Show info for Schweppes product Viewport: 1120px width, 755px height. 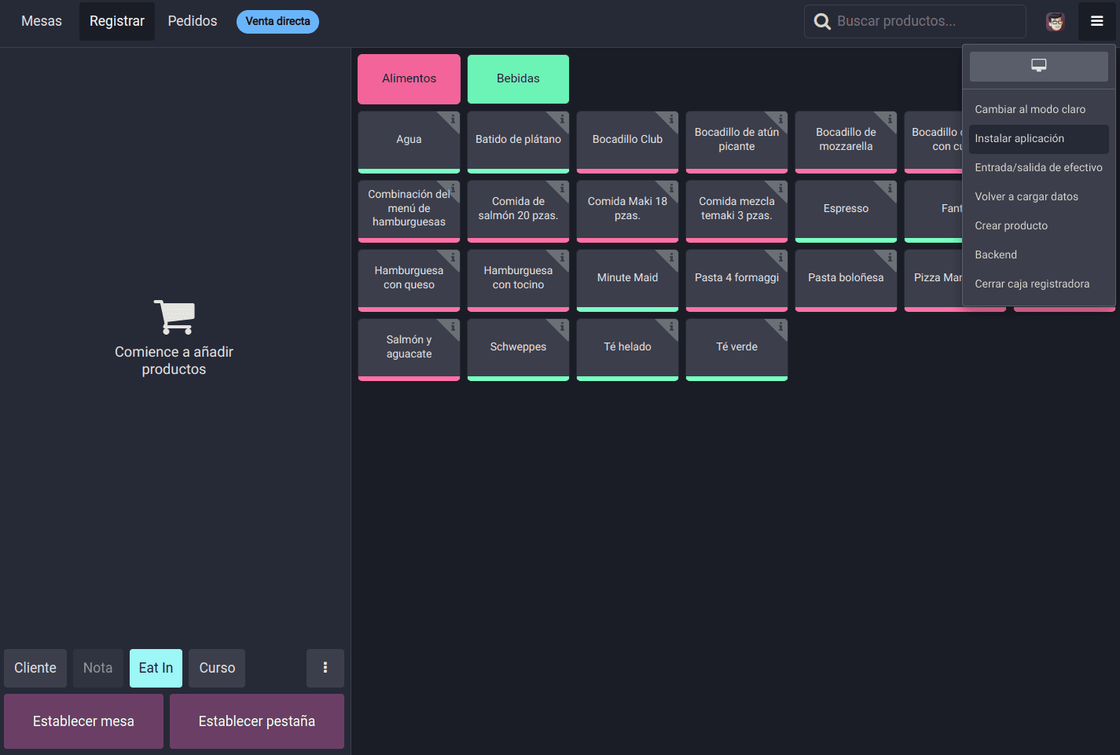562,327
